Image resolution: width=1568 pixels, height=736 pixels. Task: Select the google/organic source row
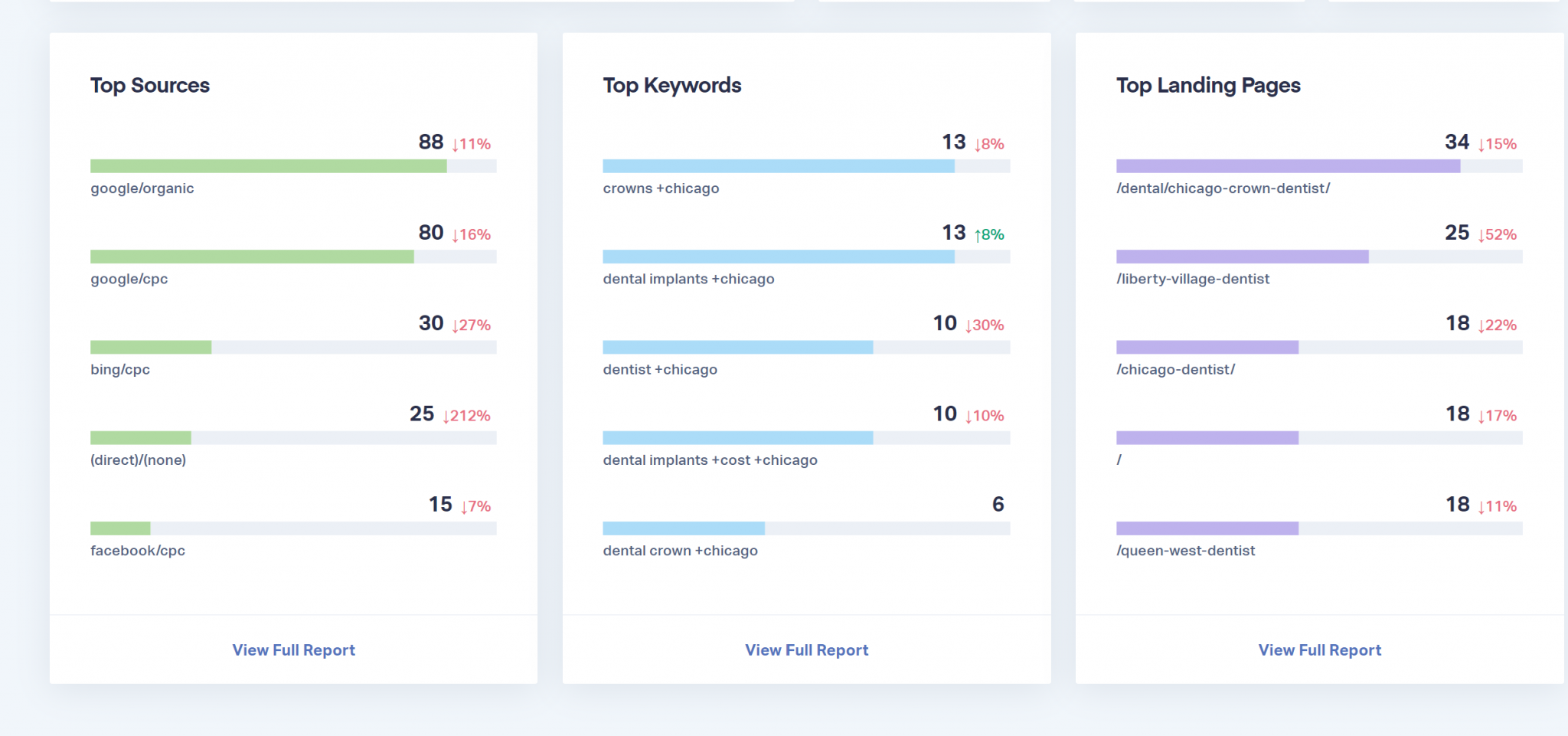(x=142, y=188)
